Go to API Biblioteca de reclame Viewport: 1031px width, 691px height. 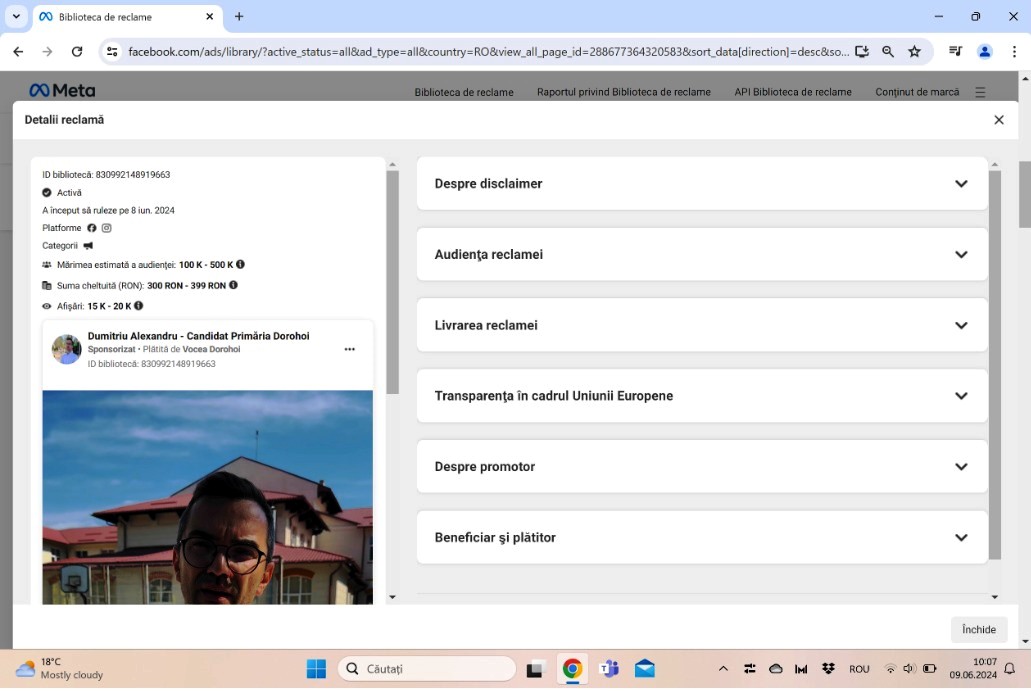pyautogui.click(x=792, y=92)
